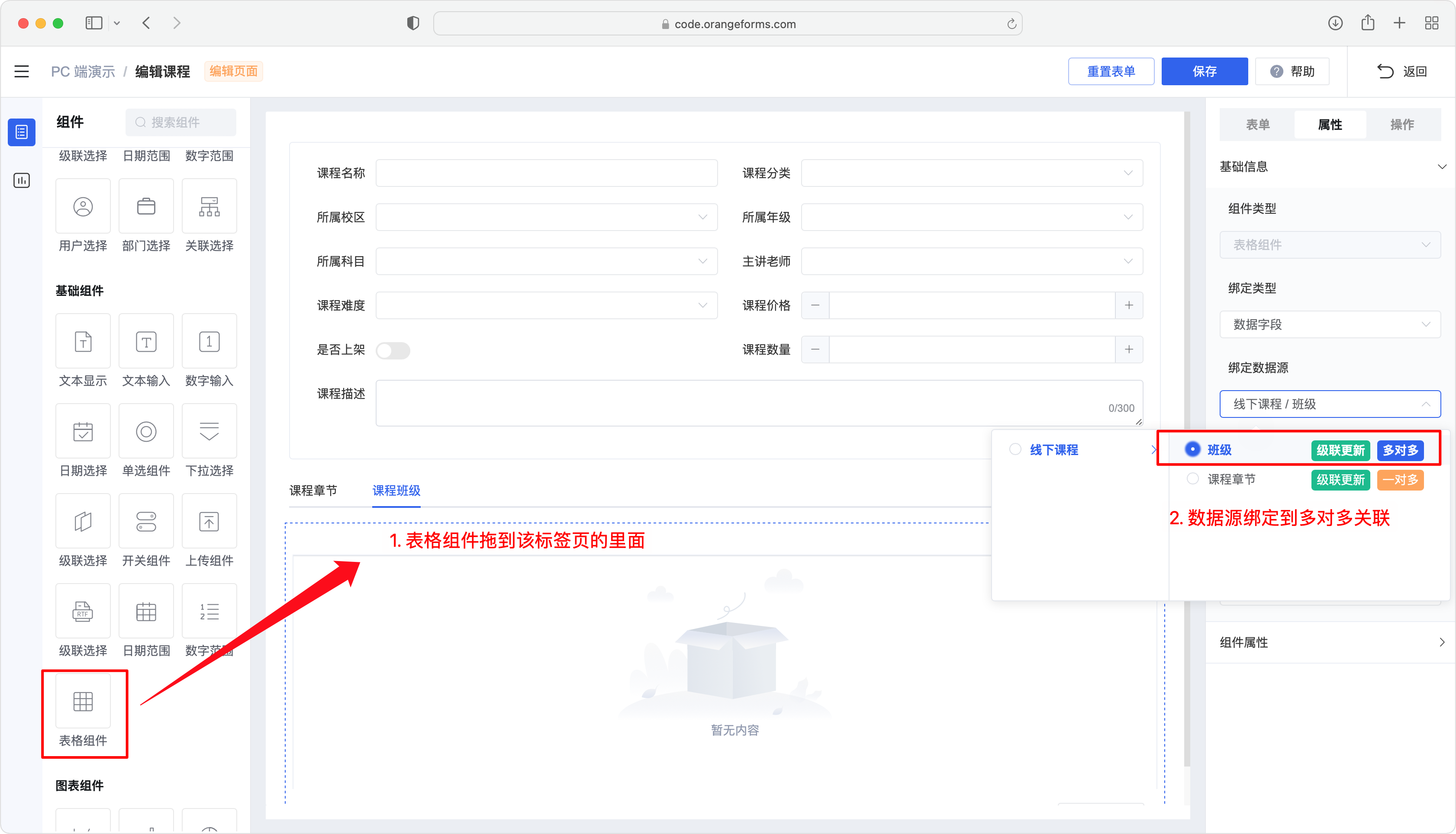Screen dimensions: 1456x834
Task: Select the 关联选择 component icon
Action: pyautogui.click(x=209, y=206)
